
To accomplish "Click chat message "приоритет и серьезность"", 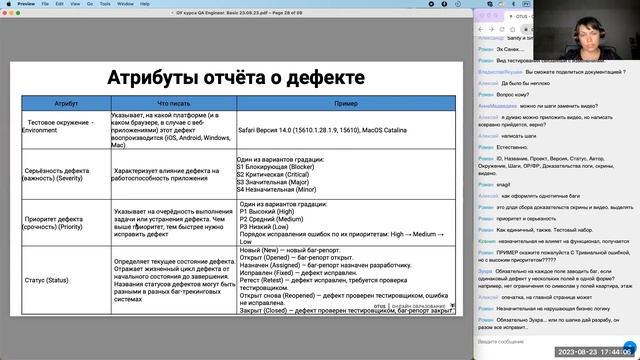I will point(526,219).
